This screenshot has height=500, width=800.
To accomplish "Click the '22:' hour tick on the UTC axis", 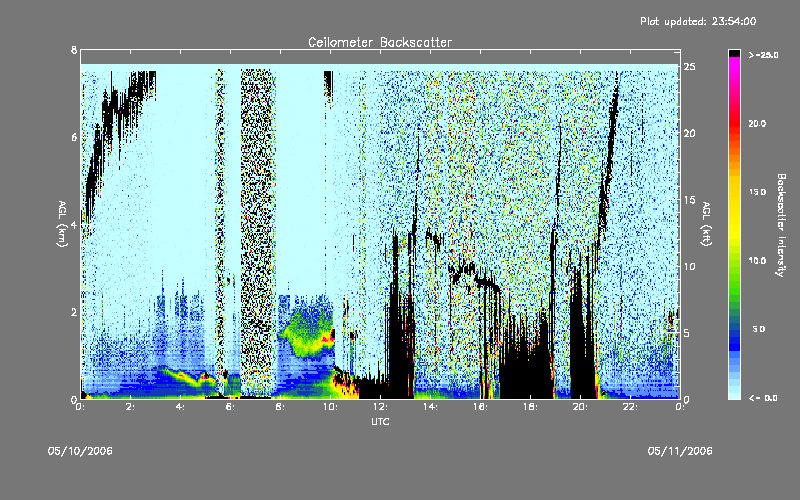I will coord(630,407).
